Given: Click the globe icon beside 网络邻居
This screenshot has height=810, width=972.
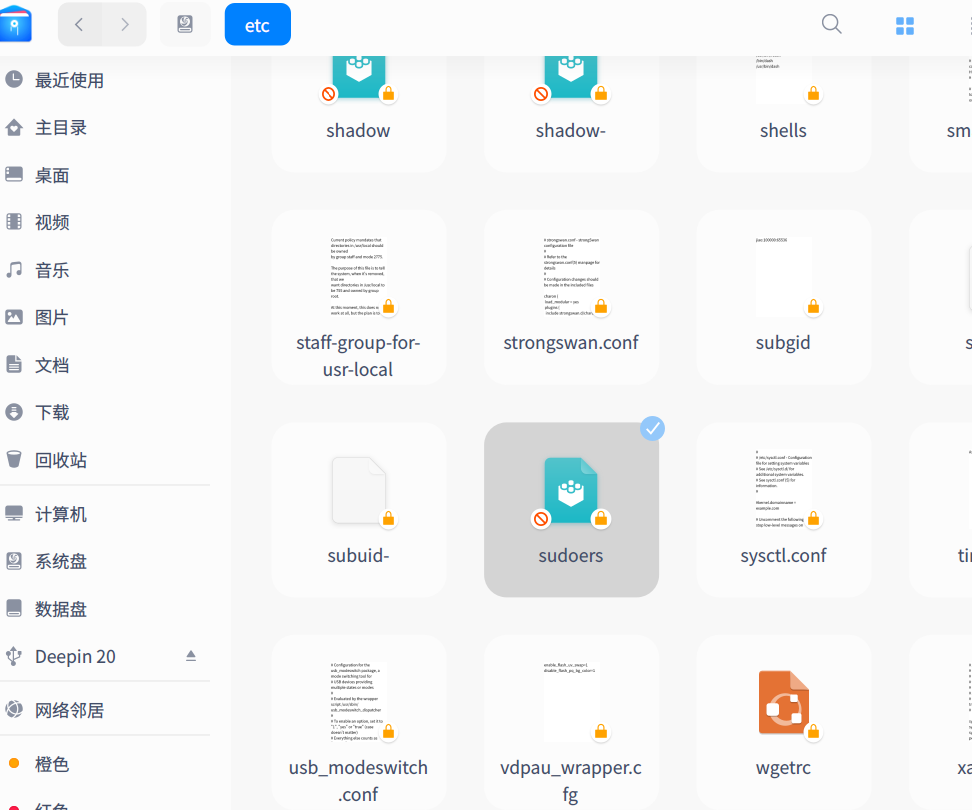Looking at the screenshot, I should [14, 709].
